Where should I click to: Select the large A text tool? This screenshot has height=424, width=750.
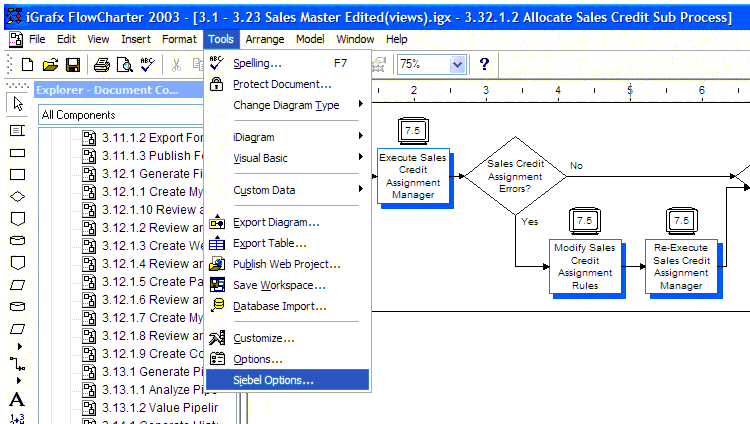point(17,399)
